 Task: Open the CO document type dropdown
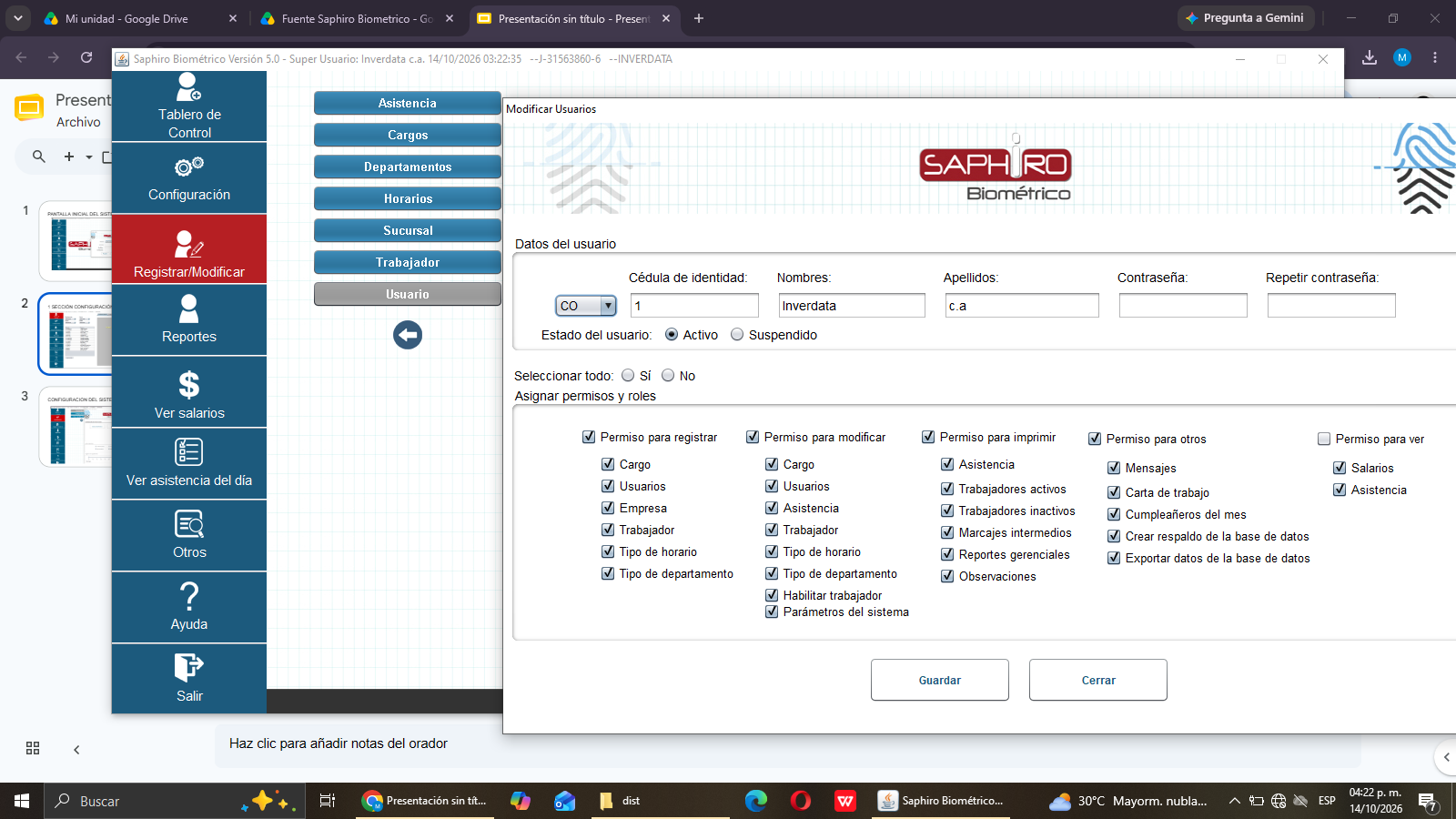[x=586, y=306]
